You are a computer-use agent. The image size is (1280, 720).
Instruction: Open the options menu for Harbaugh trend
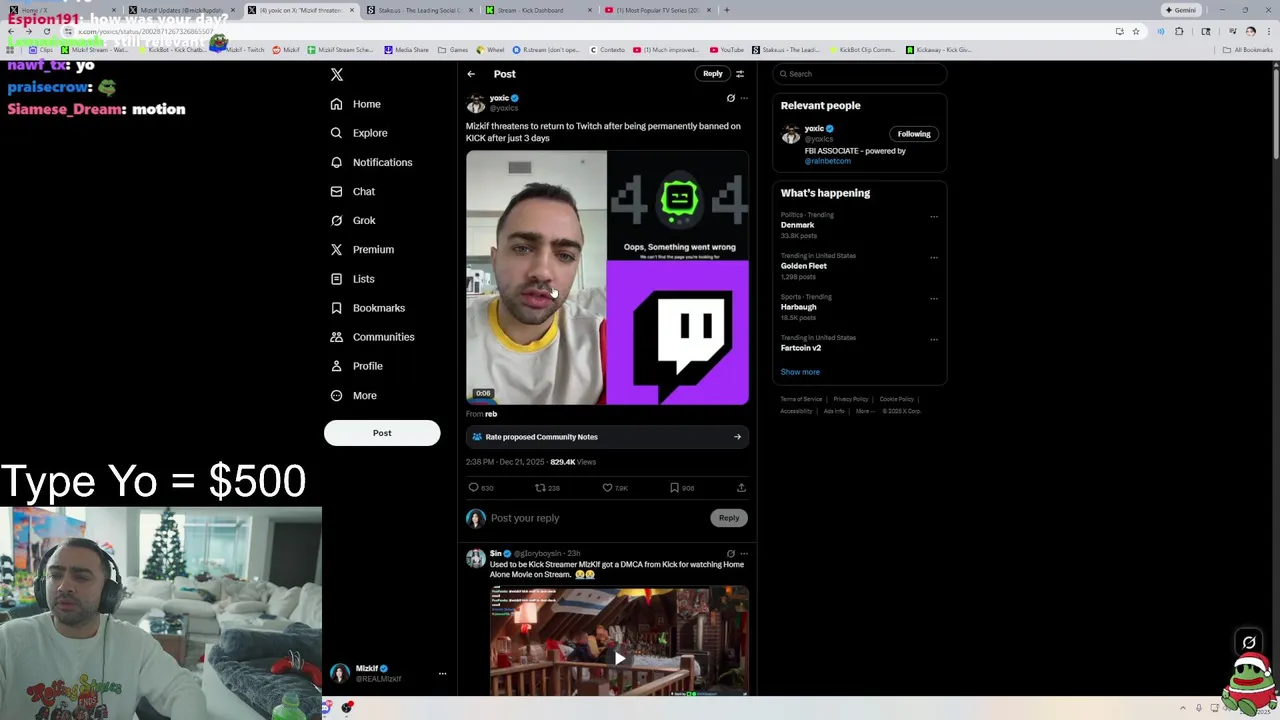click(x=934, y=298)
